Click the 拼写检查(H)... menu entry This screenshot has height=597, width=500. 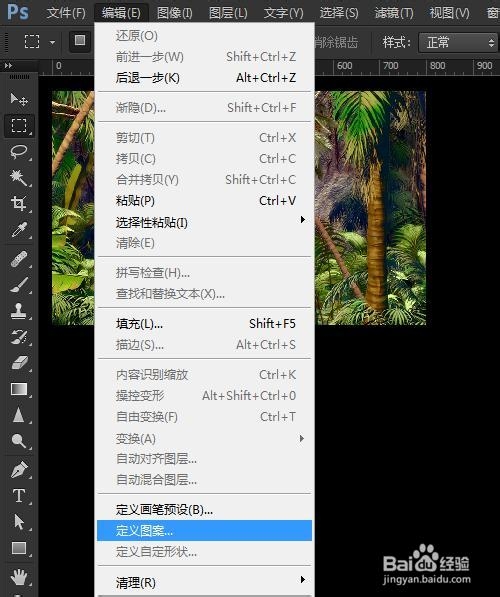point(204,273)
